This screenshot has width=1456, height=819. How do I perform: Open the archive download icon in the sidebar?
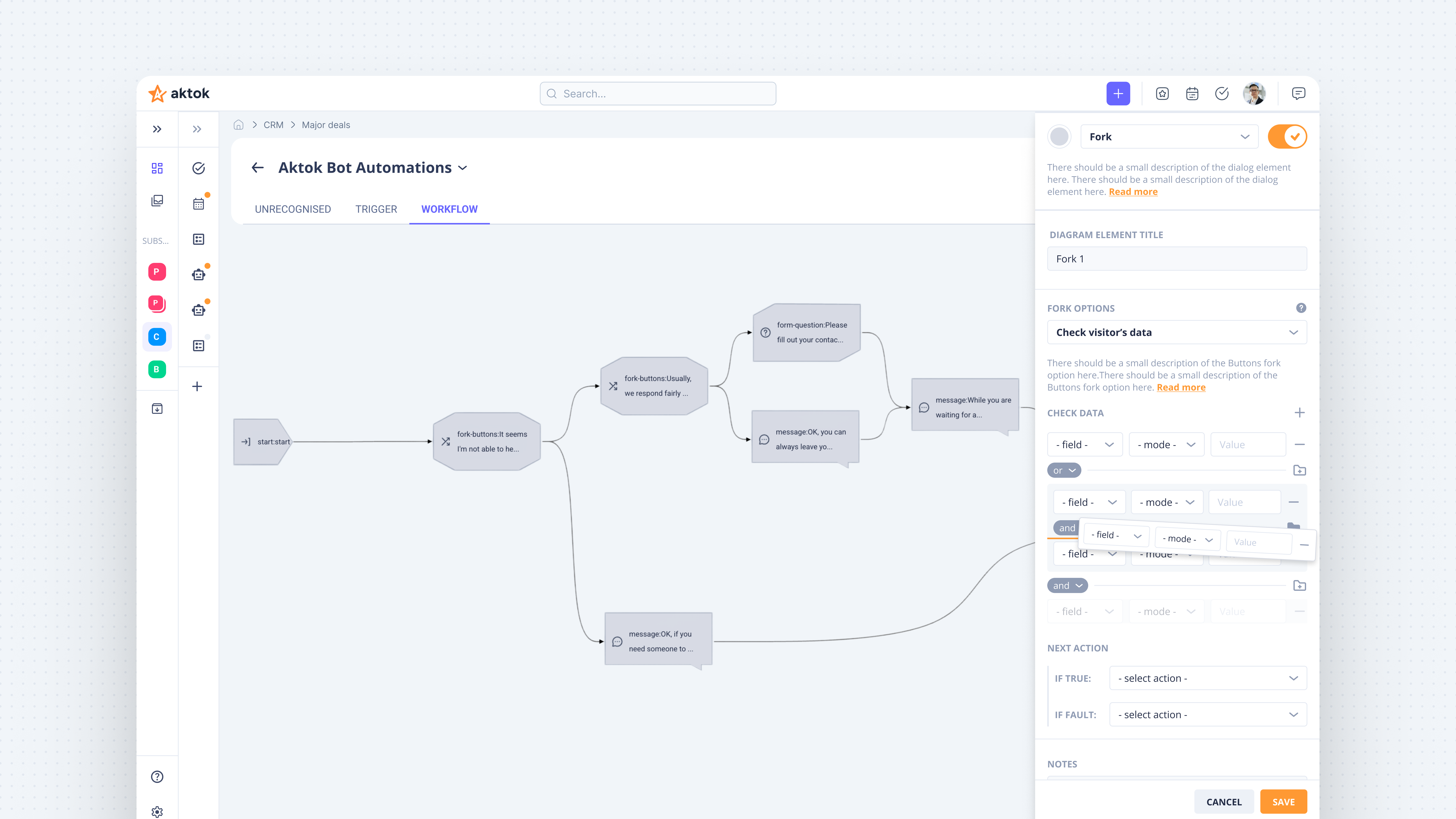coord(157,409)
